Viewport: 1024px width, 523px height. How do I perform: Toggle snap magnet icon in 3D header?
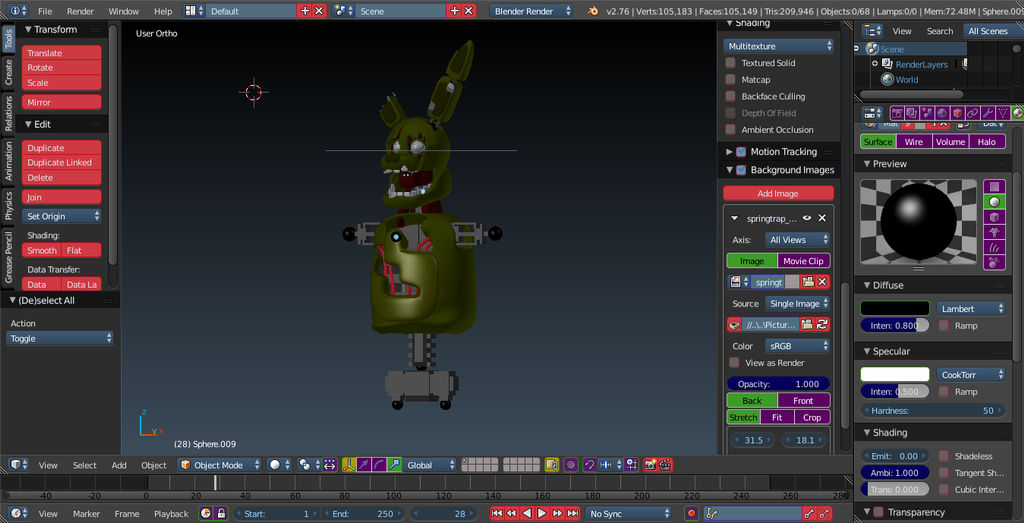pyautogui.click(x=590, y=465)
